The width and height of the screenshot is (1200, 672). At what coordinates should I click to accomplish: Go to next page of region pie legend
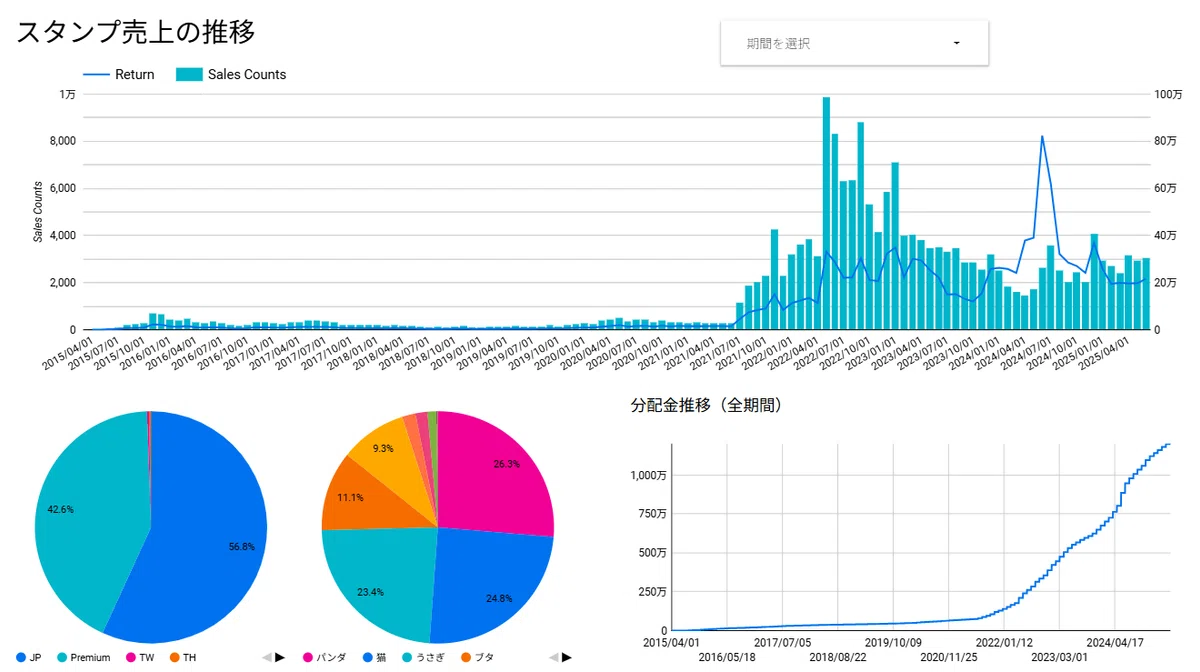(x=280, y=657)
